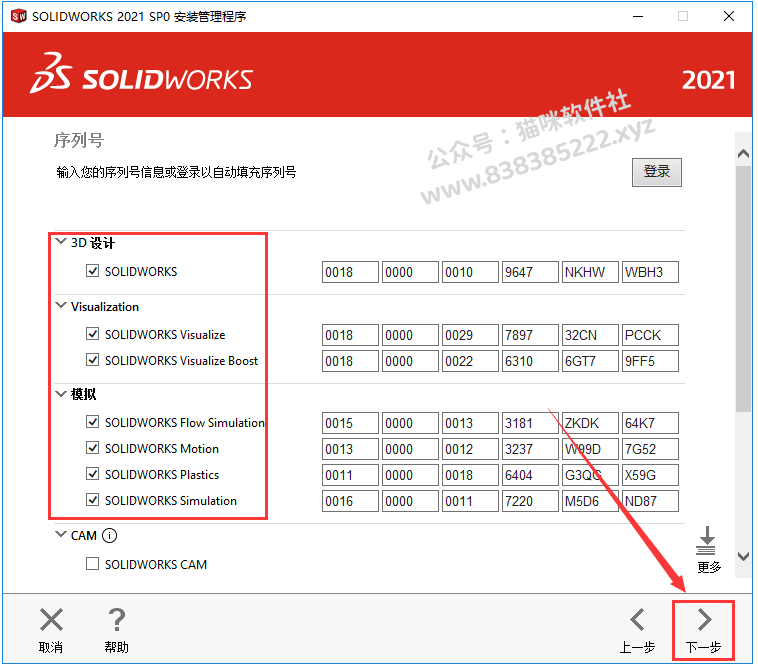Click the scrollbar down arrow
Screen dimensions: 758x666
click(x=744, y=557)
